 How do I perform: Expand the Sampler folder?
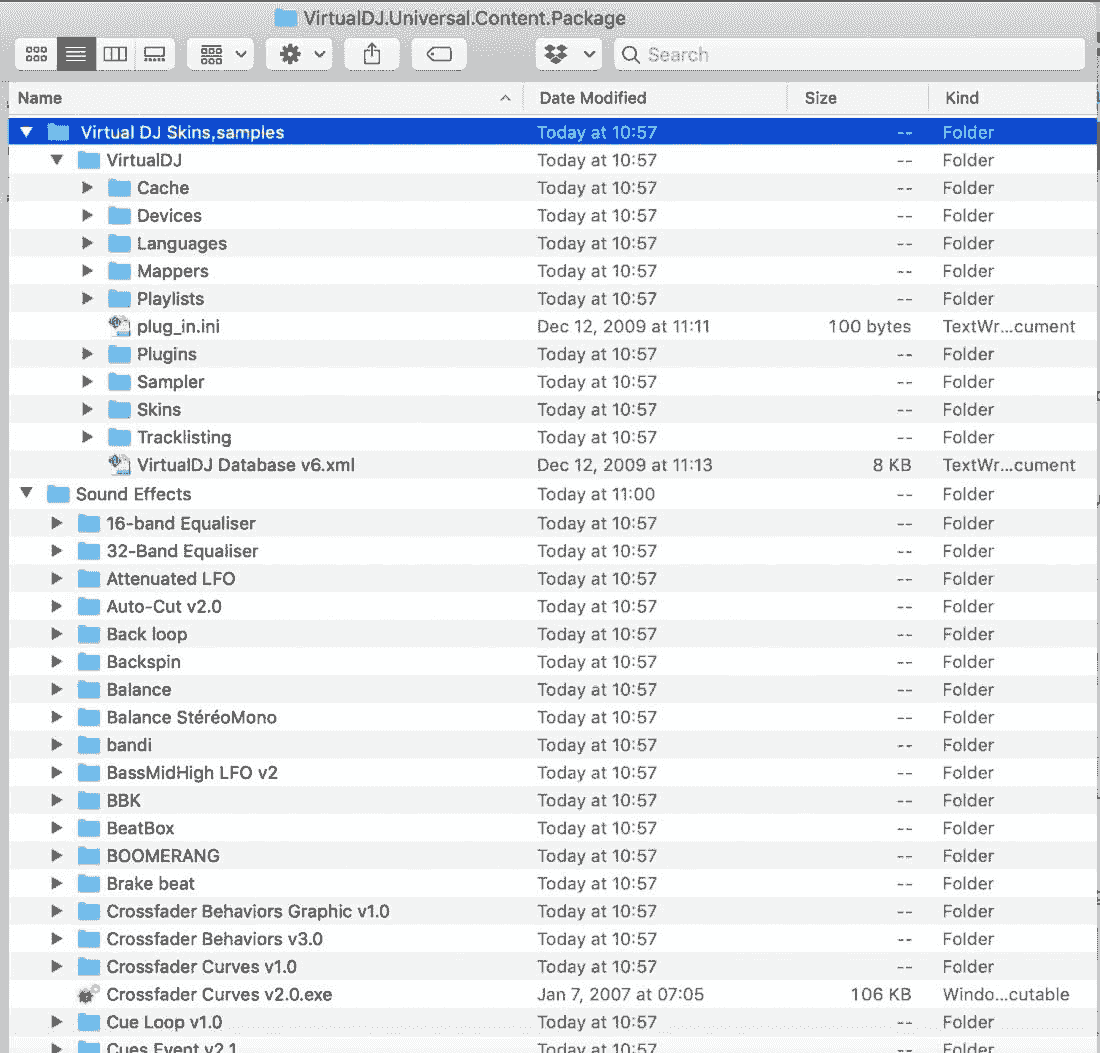tap(87, 382)
